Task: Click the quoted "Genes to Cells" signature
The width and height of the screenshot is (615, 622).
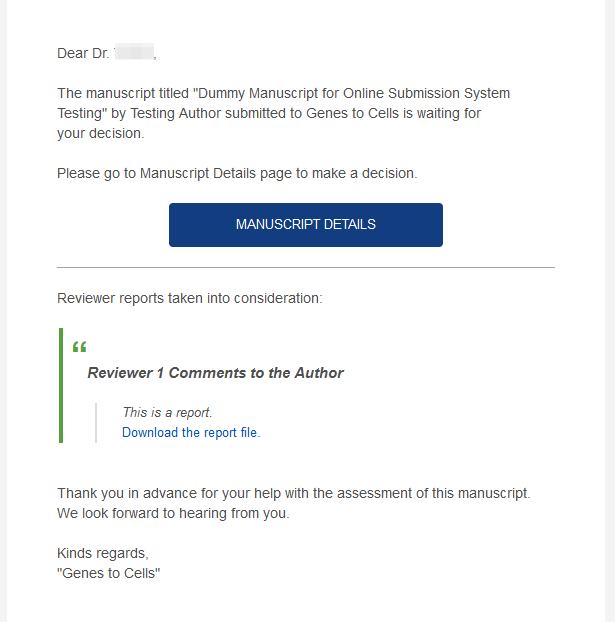Action: pyautogui.click(x=109, y=573)
